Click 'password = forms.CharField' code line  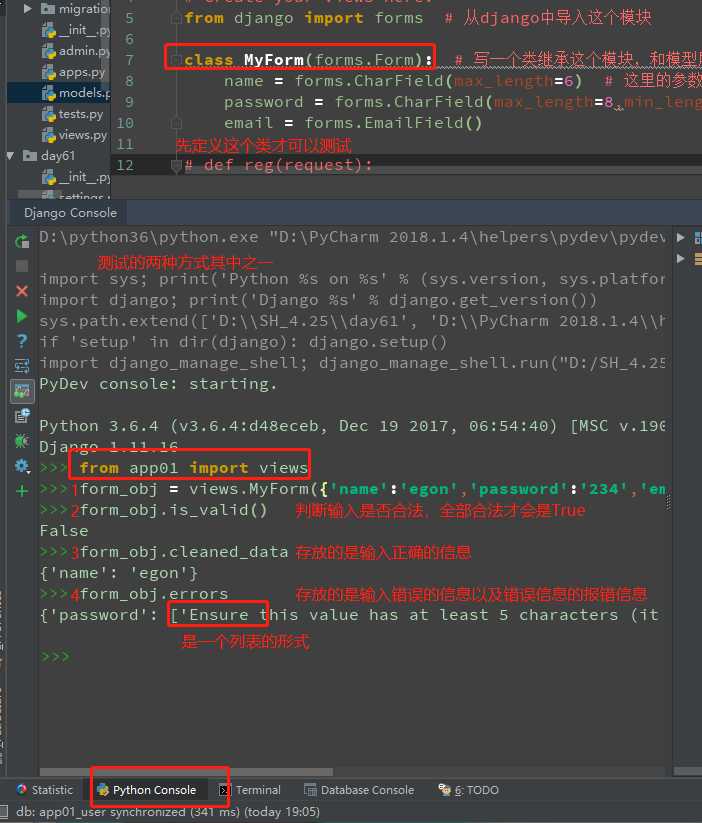pyautogui.click(x=463, y=102)
